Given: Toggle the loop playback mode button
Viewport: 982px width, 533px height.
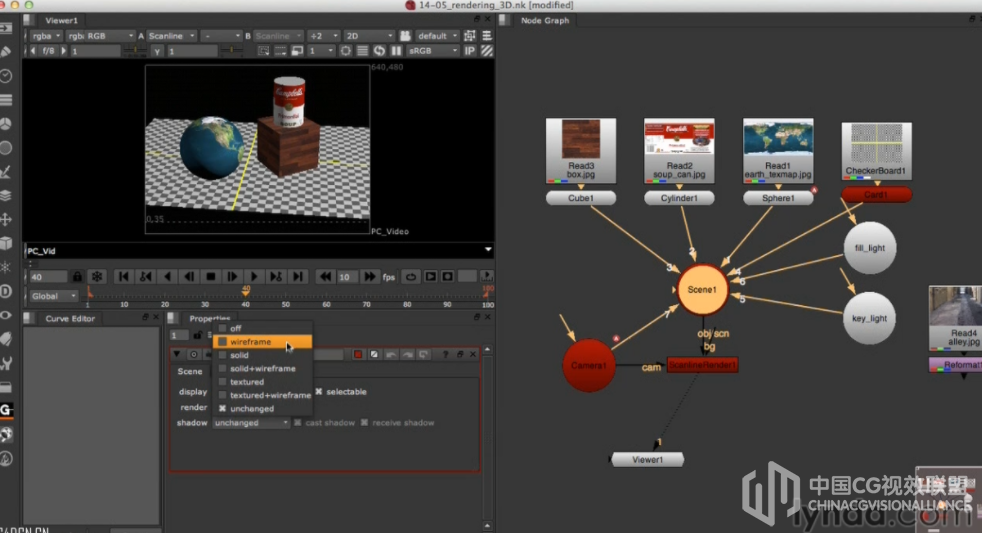Looking at the screenshot, I should coord(410,276).
